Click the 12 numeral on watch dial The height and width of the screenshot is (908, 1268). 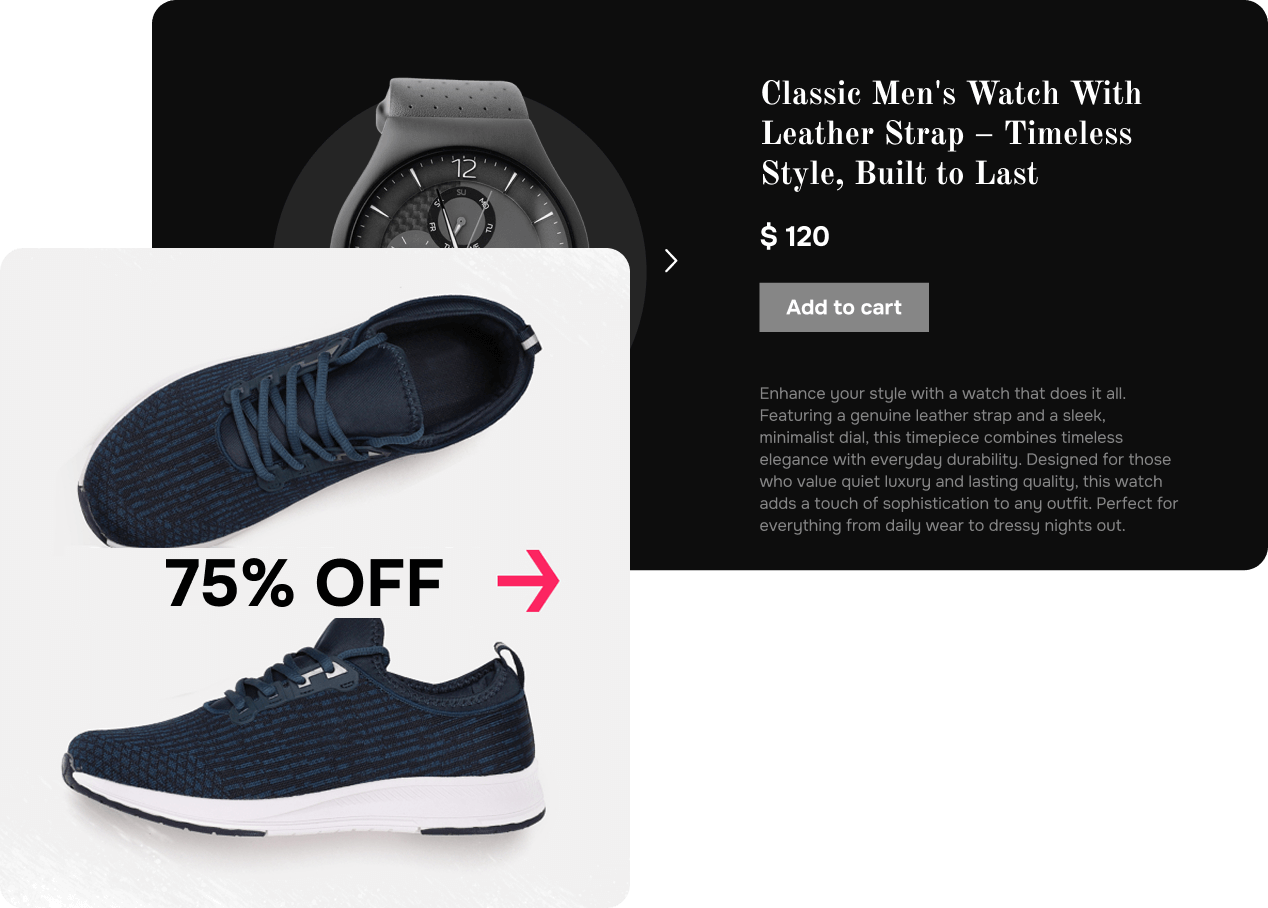464,166
